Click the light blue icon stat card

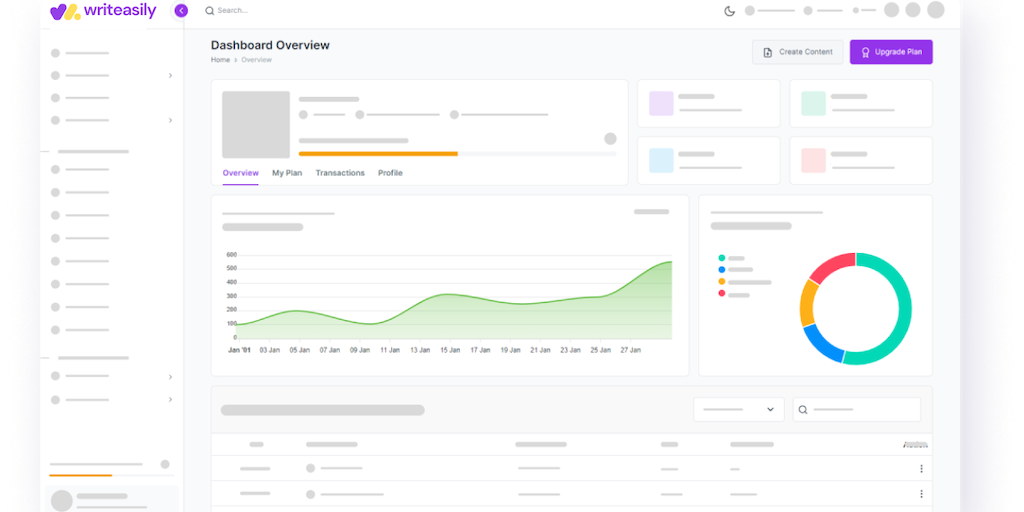(x=708, y=160)
